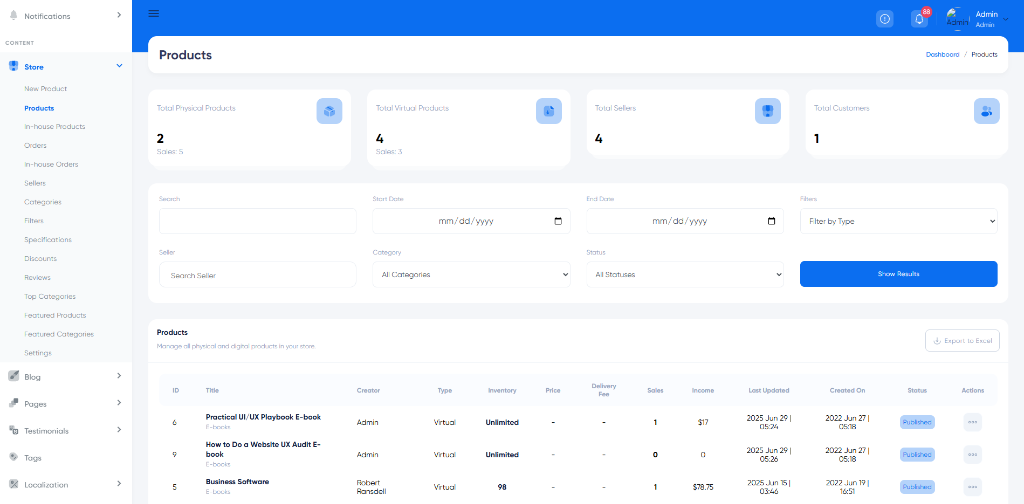1024x504 pixels.
Task: Focus the Search input field
Action: 258,221
